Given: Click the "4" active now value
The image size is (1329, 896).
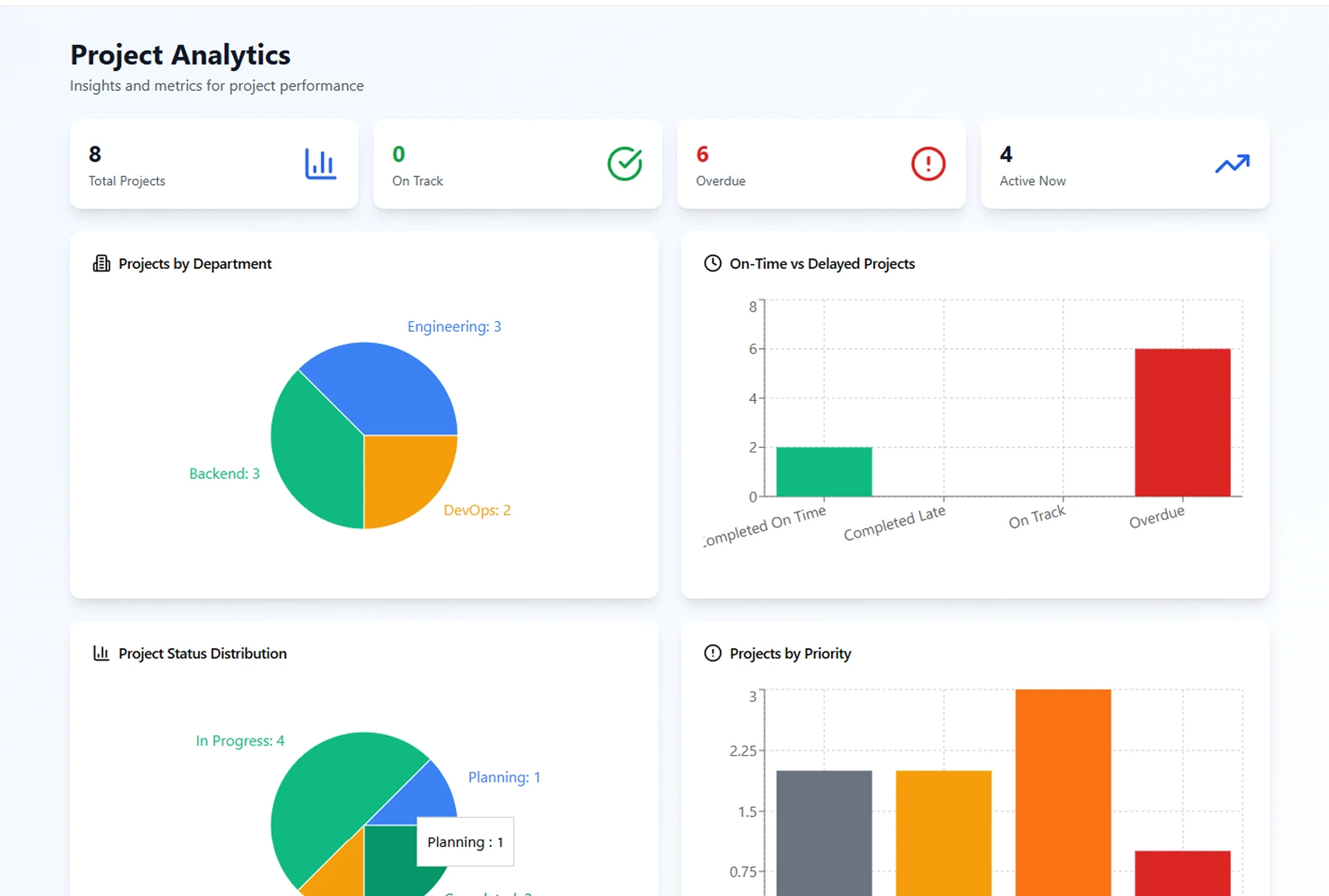Looking at the screenshot, I should pyautogui.click(x=1006, y=154).
